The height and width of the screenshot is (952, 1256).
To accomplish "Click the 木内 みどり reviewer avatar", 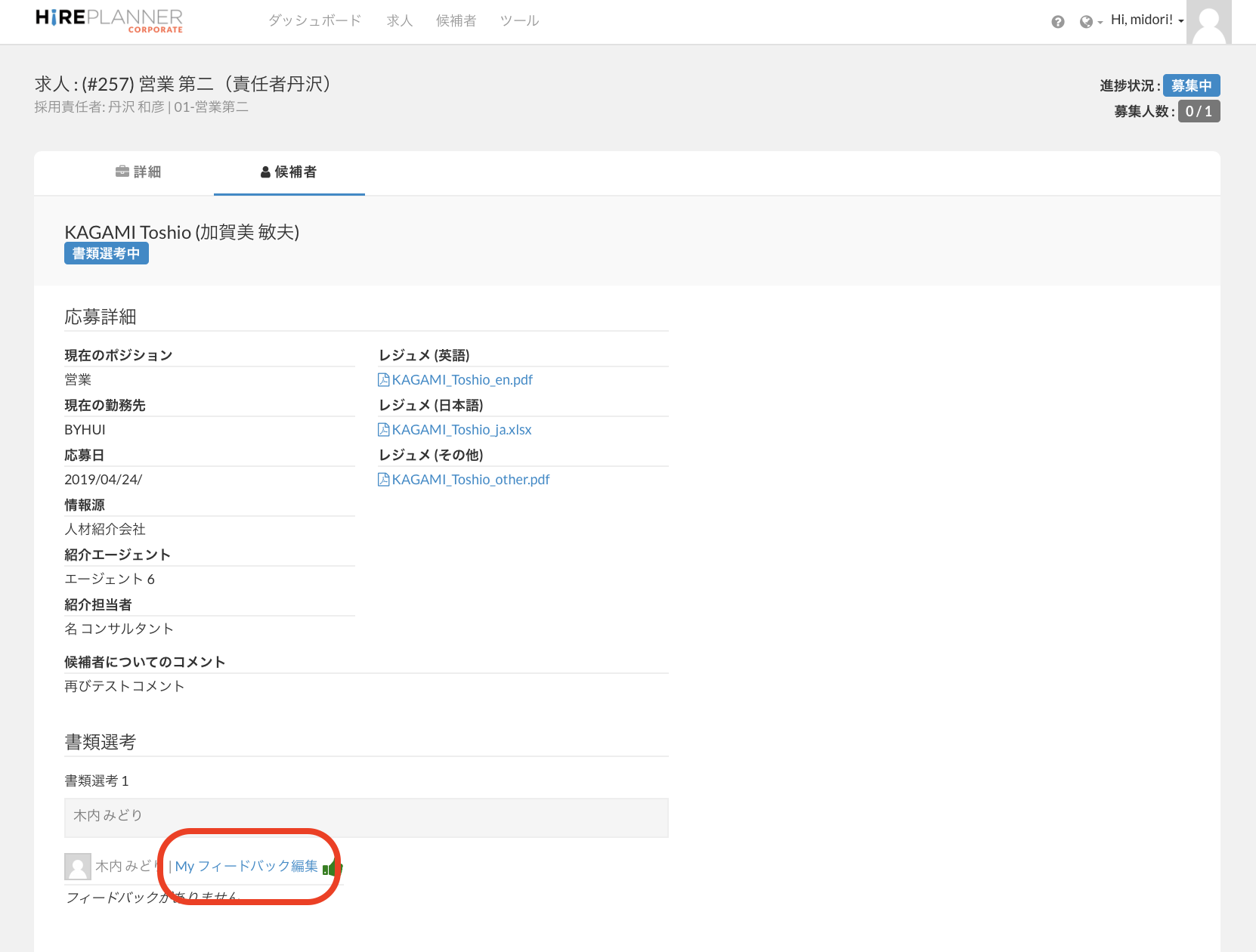I will (77, 867).
